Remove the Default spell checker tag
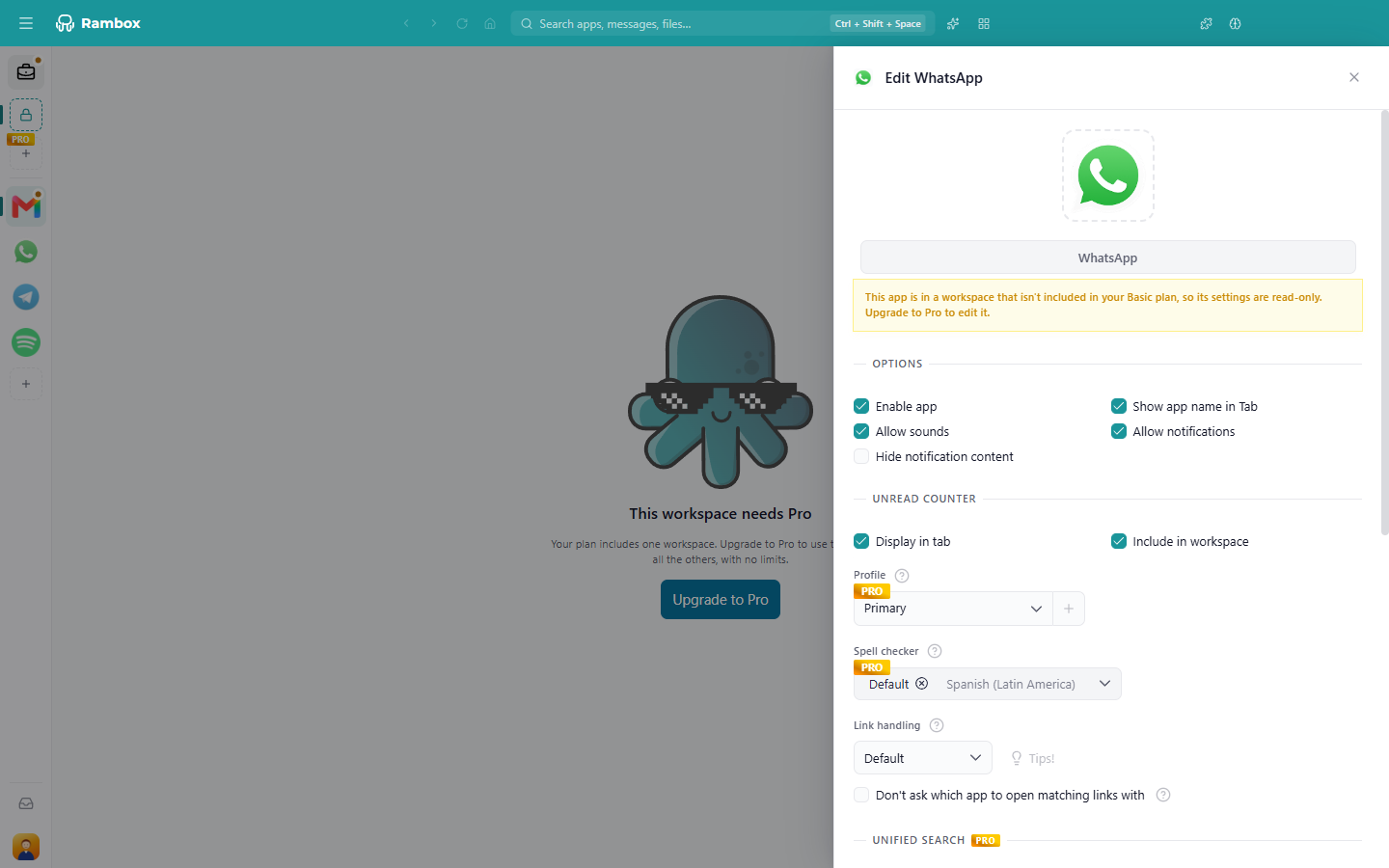The height and width of the screenshot is (868, 1389). pos(922,684)
